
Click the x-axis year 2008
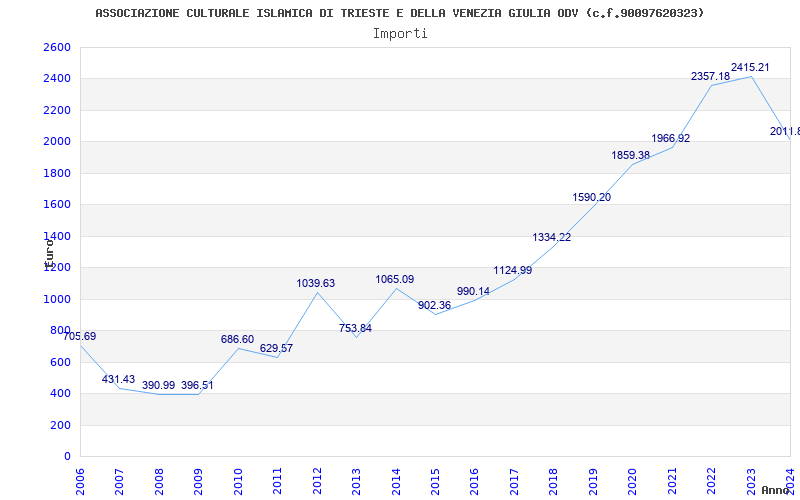[159, 481]
